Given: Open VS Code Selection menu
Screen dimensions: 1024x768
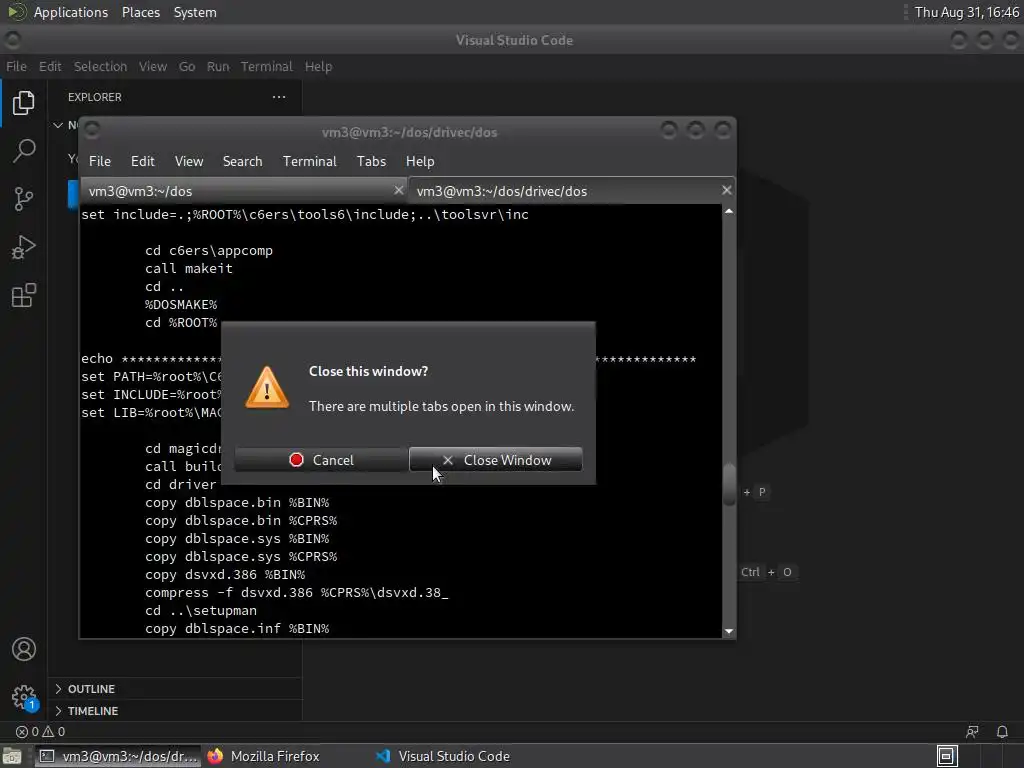Looking at the screenshot, I should pyautogui.click(x=100, y=67).
